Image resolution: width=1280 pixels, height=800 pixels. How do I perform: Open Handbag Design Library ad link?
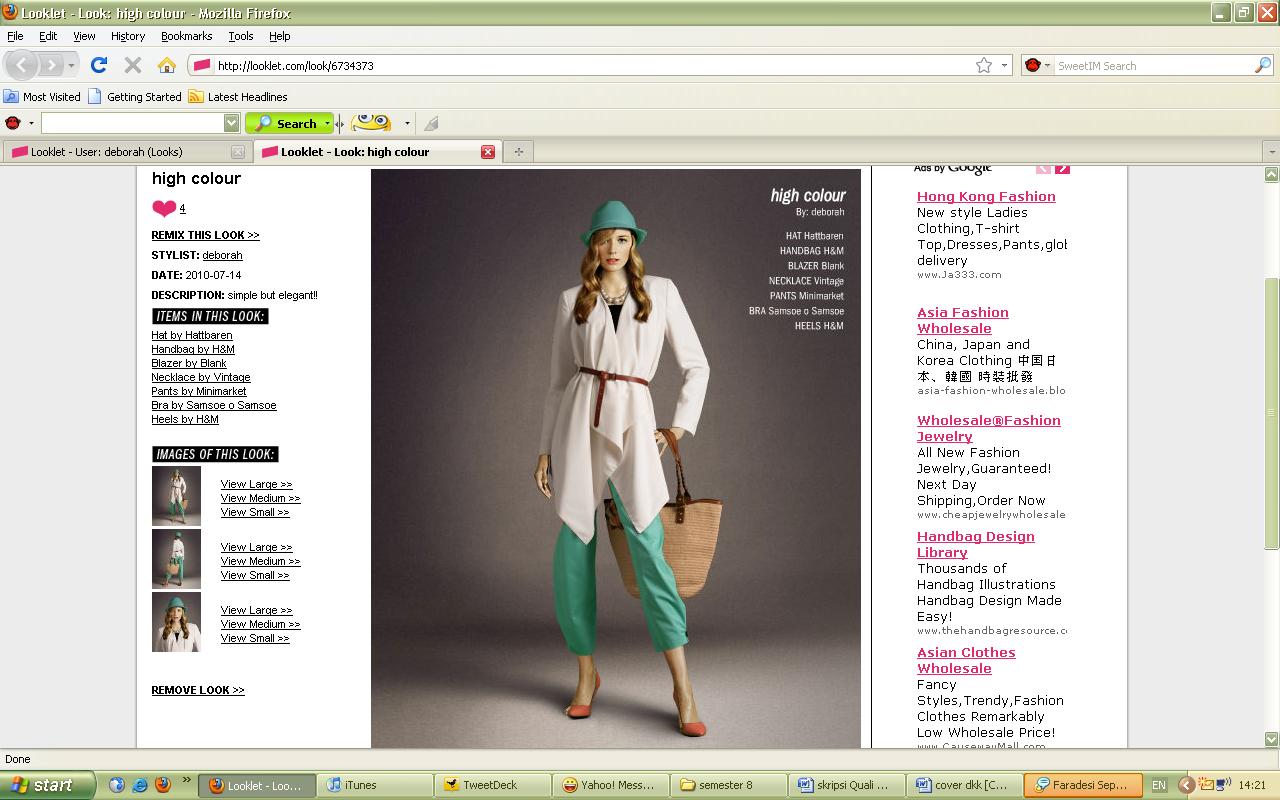pyautogui.click(x=976, y=544)
